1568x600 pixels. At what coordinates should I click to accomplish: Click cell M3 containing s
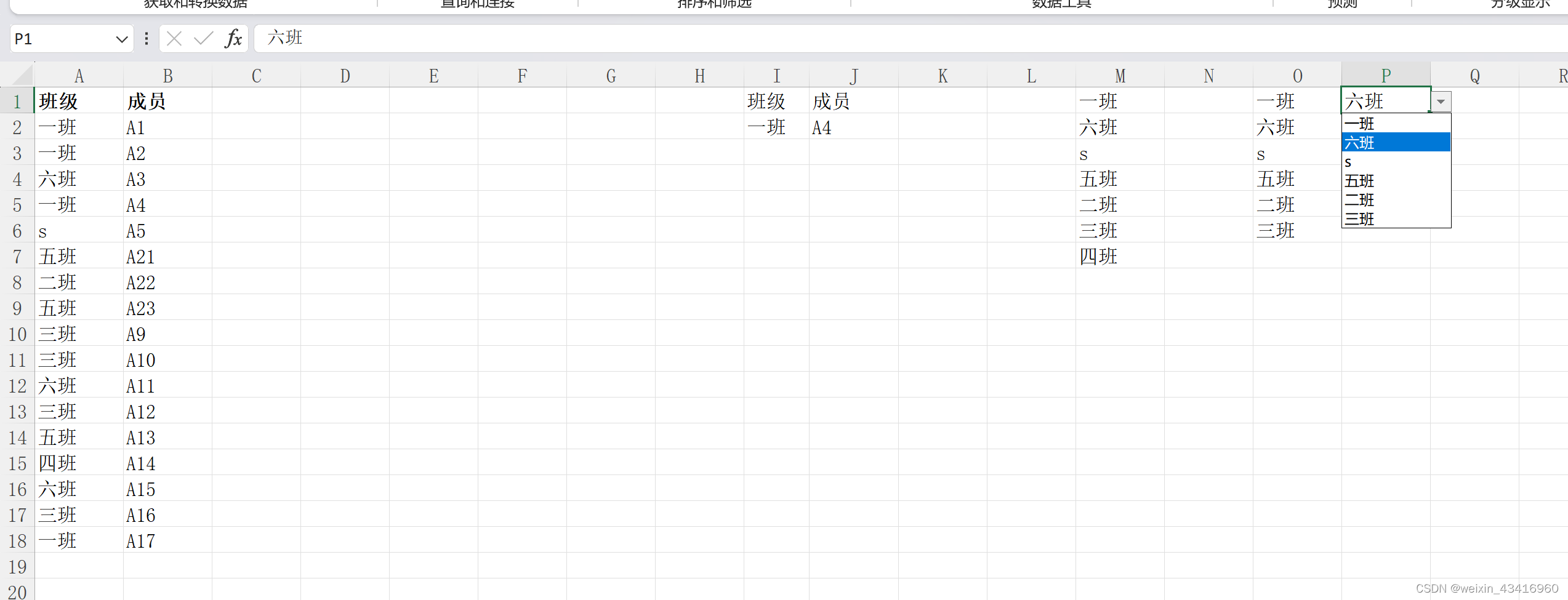[x=1120, y=153]
